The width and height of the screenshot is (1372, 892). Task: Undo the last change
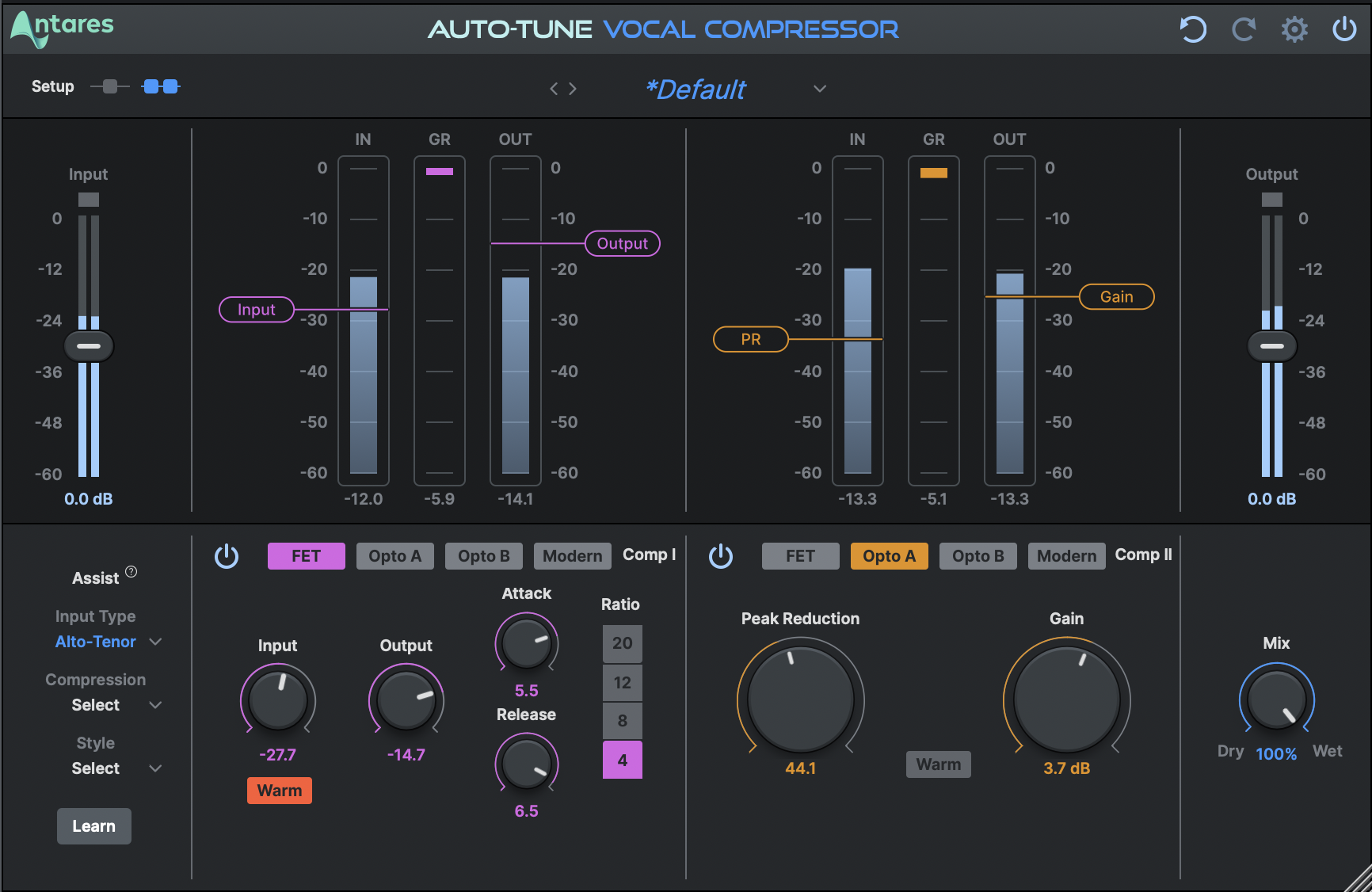click(x=1193, y=29)
